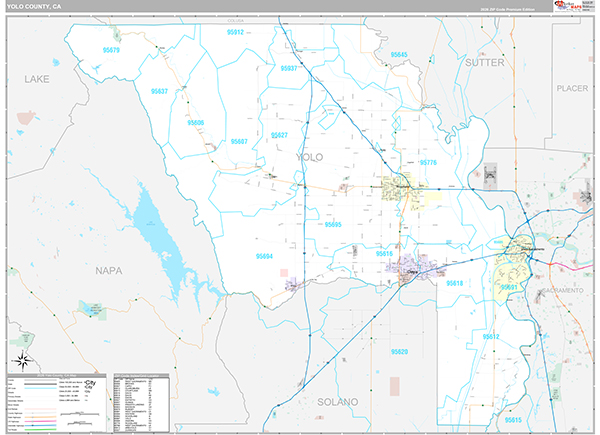Viewport: 600px width, 435px height.
Task: Select ZIP code 95694 label
Action: [264, 256]
